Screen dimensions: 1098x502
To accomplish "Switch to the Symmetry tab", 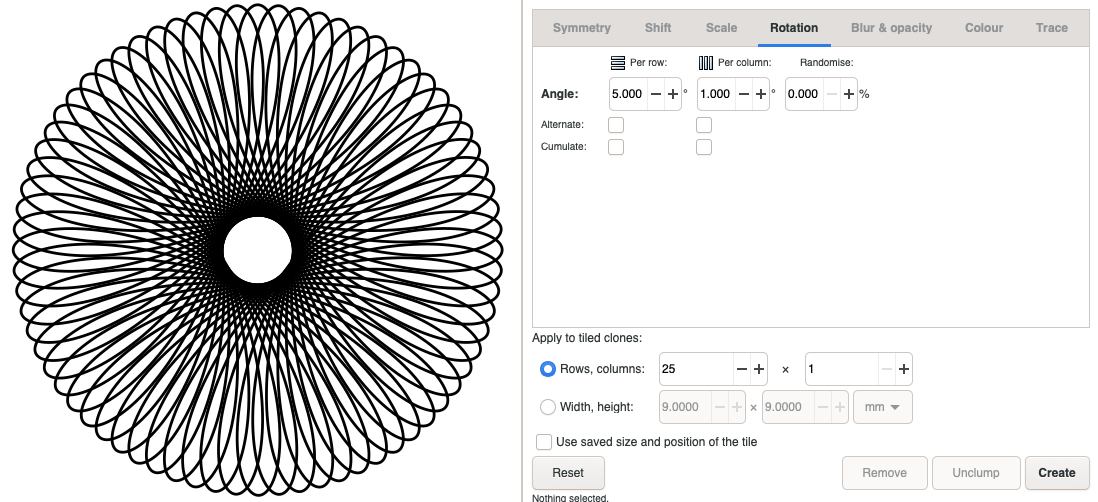I will point(582,28).
